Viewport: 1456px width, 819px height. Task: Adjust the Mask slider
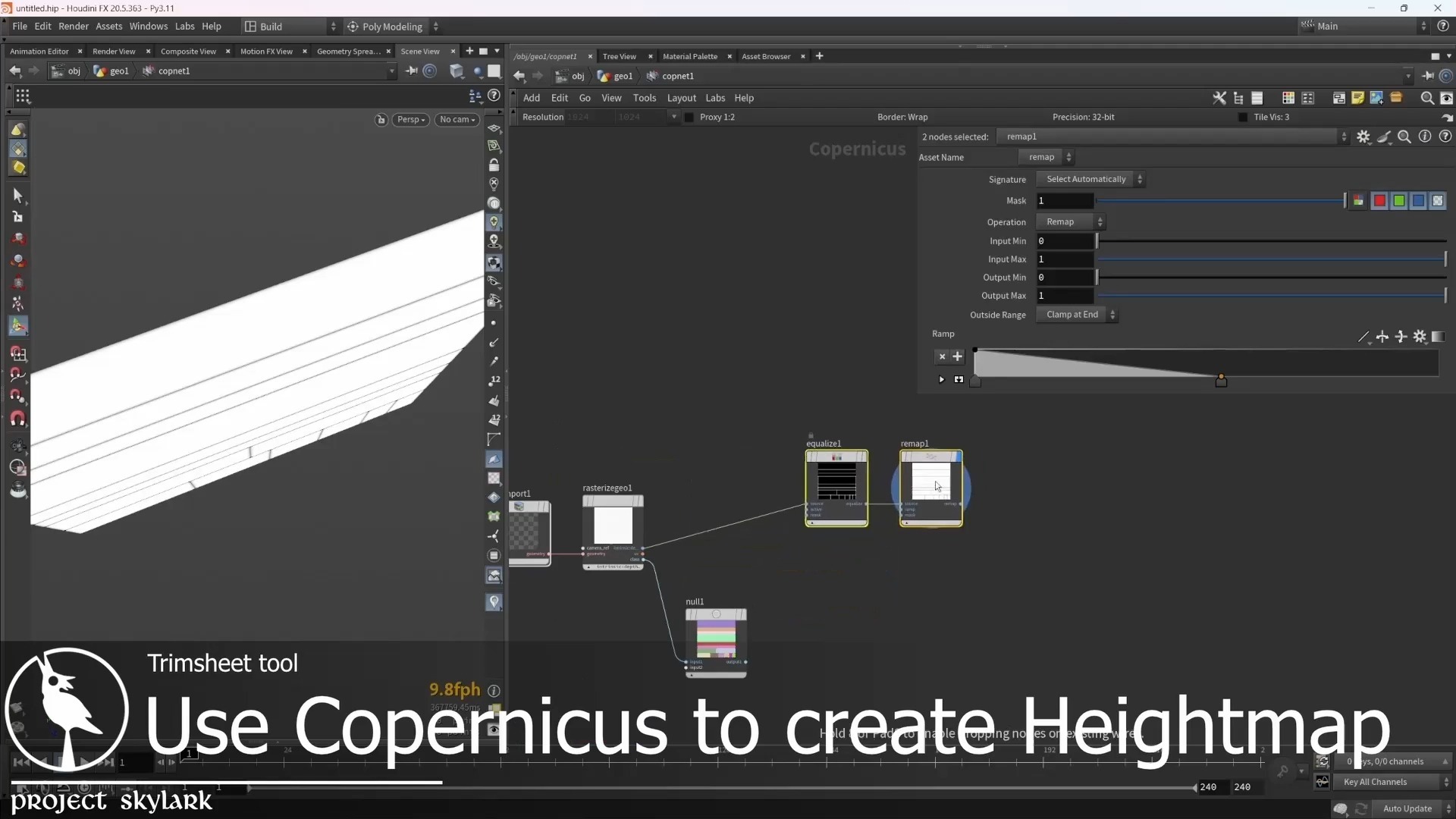[1221, 201]
